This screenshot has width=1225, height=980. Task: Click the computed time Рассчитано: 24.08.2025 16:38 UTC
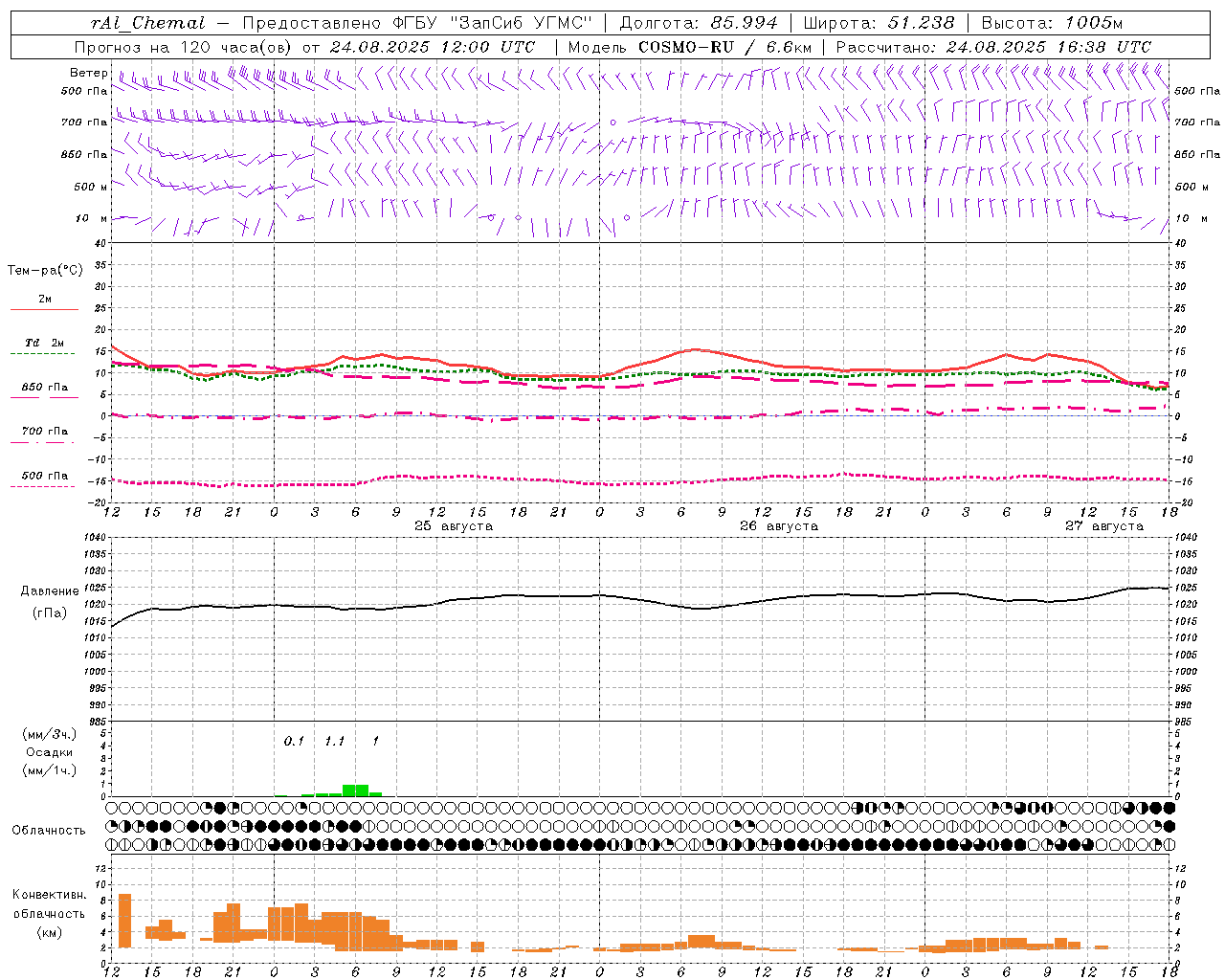click(993, 47)
